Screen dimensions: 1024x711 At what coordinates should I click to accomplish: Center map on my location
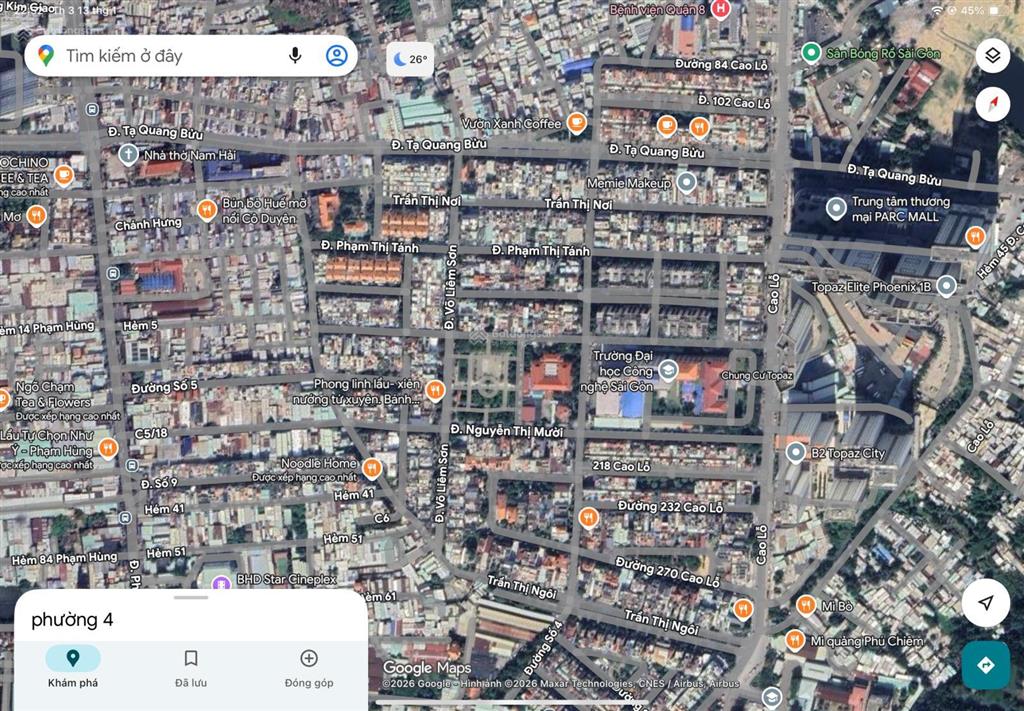(x=986, y=603)
